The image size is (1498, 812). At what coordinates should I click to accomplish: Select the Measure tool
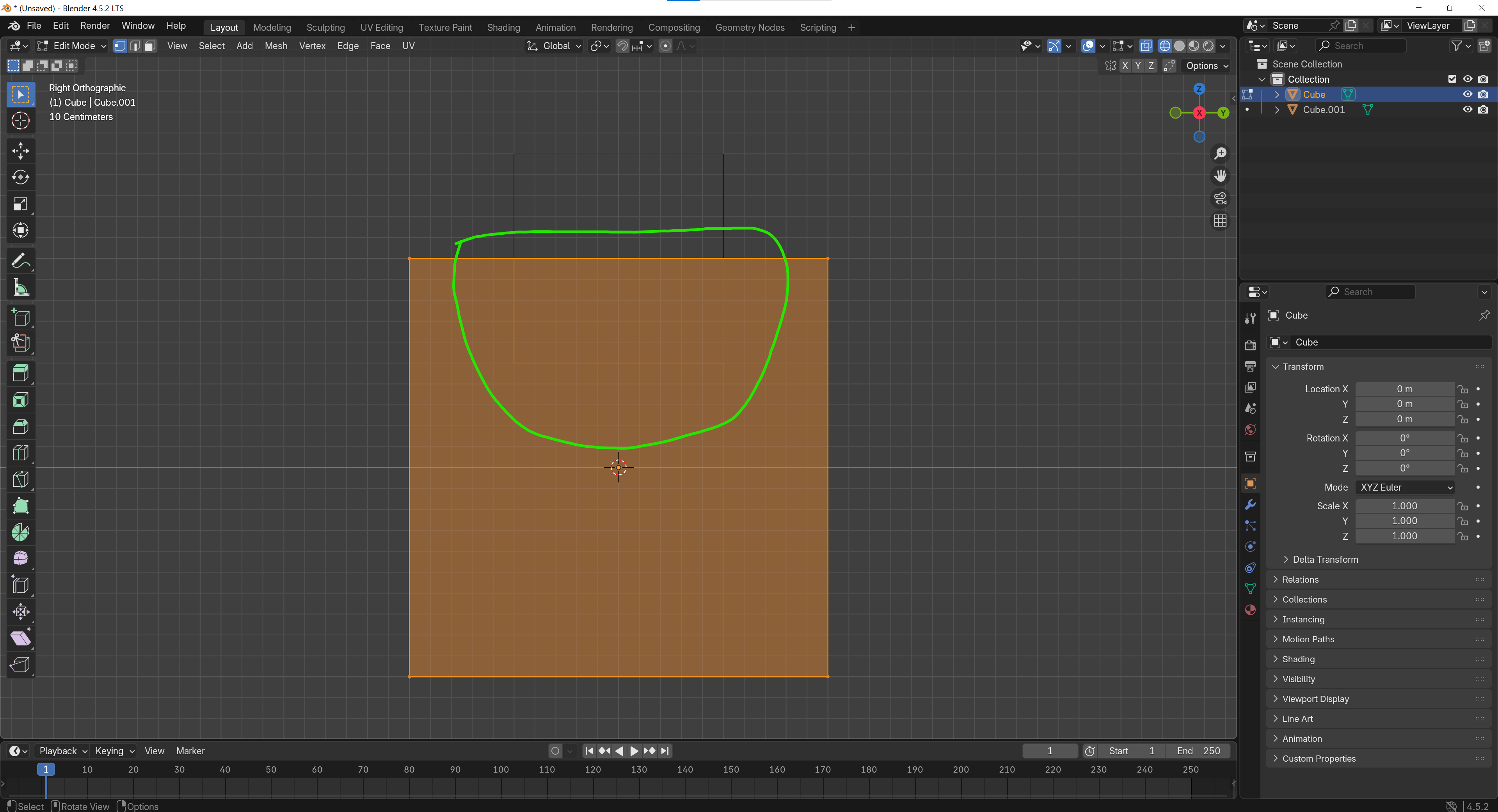click(20, 288)
